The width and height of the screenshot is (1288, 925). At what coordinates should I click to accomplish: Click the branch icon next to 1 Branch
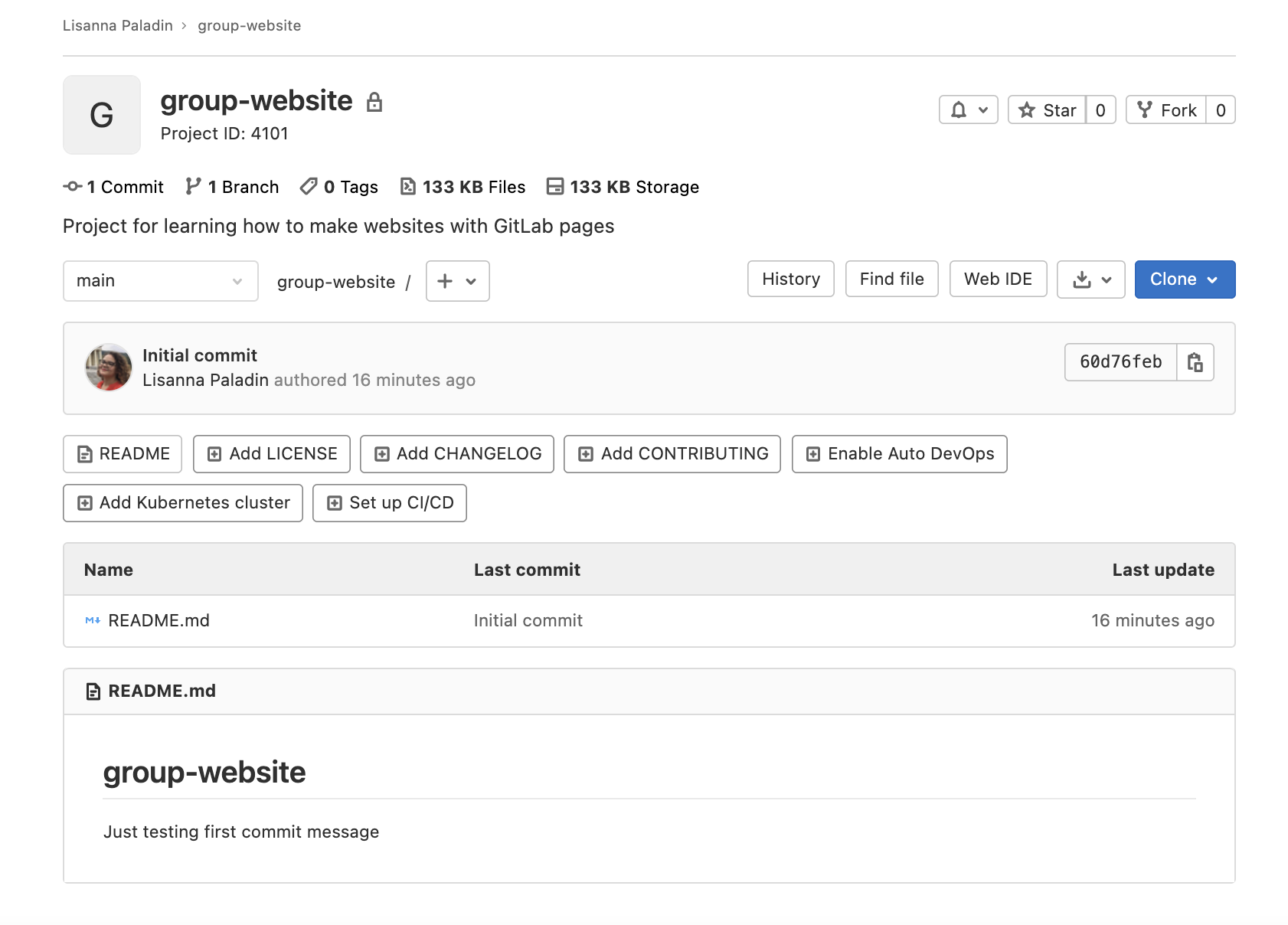tap(192, 186)
